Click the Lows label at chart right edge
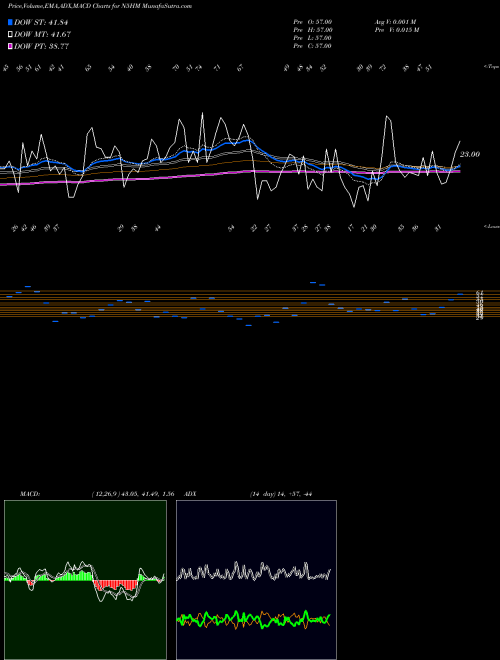The width and height of the screenshot is (500, 660). (491, 226)
